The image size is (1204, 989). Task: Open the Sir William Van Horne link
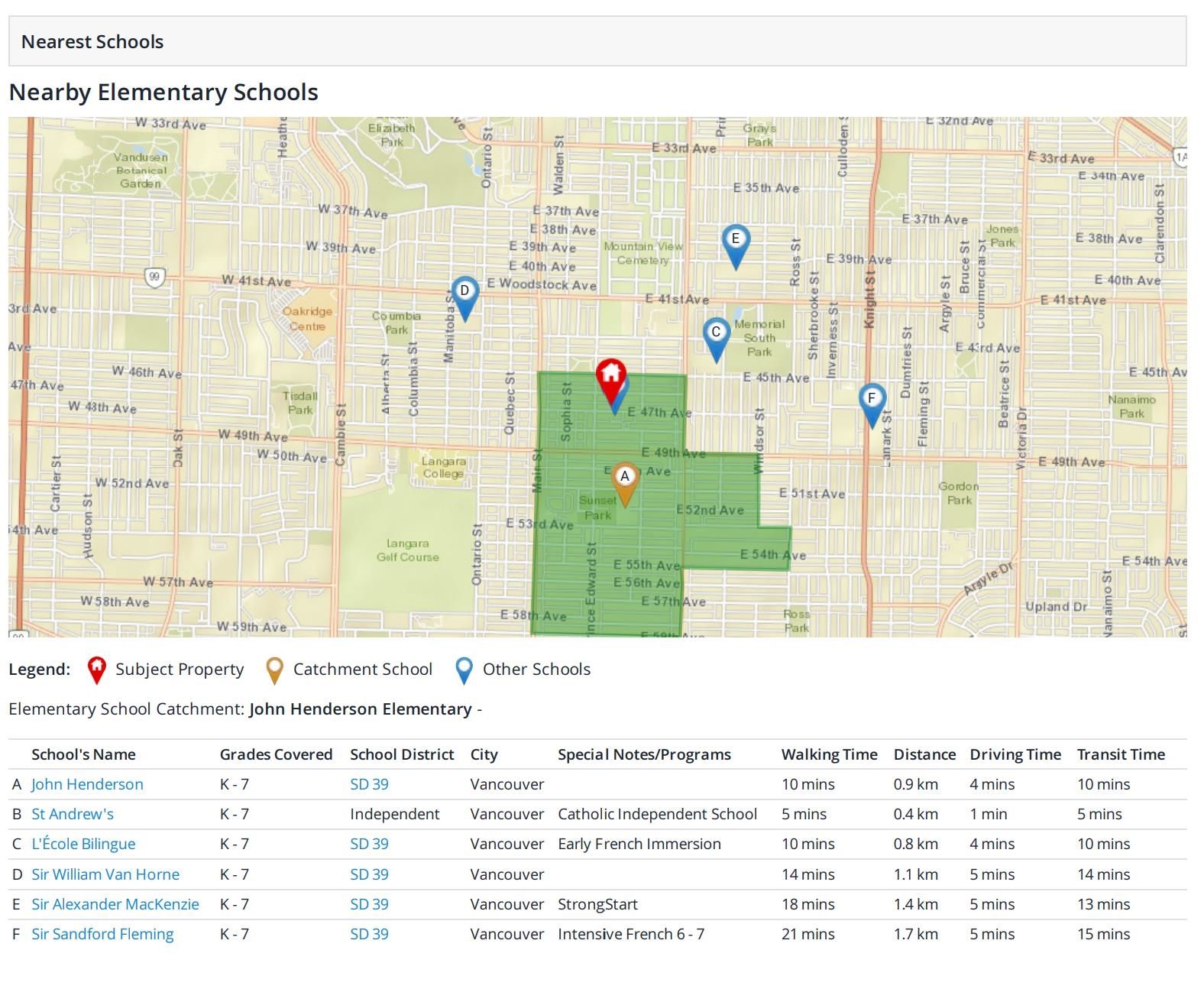tap(105, 874)
